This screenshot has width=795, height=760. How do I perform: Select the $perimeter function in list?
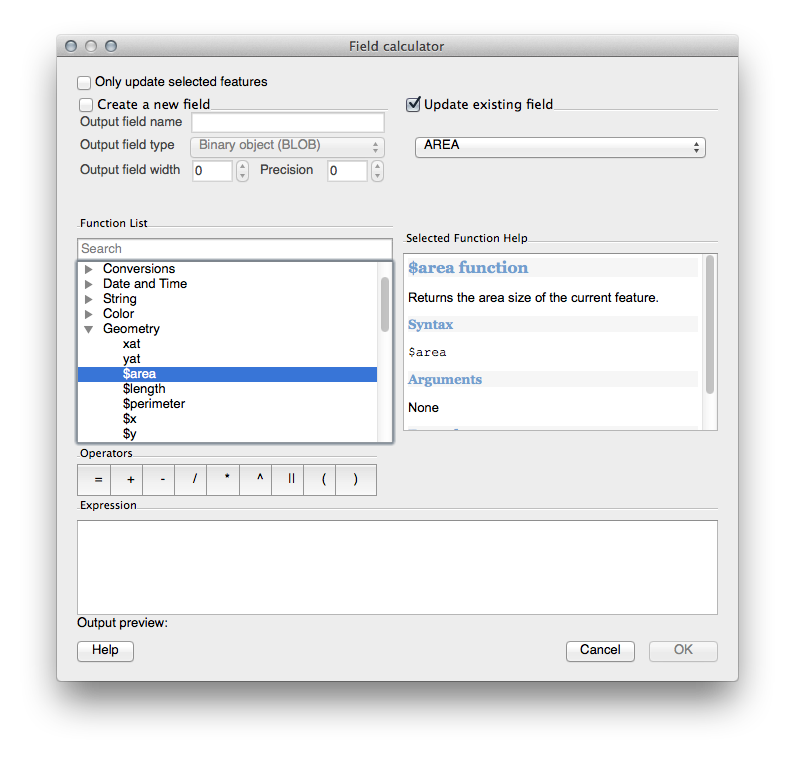pyautogui.click(x=153, y=404)
